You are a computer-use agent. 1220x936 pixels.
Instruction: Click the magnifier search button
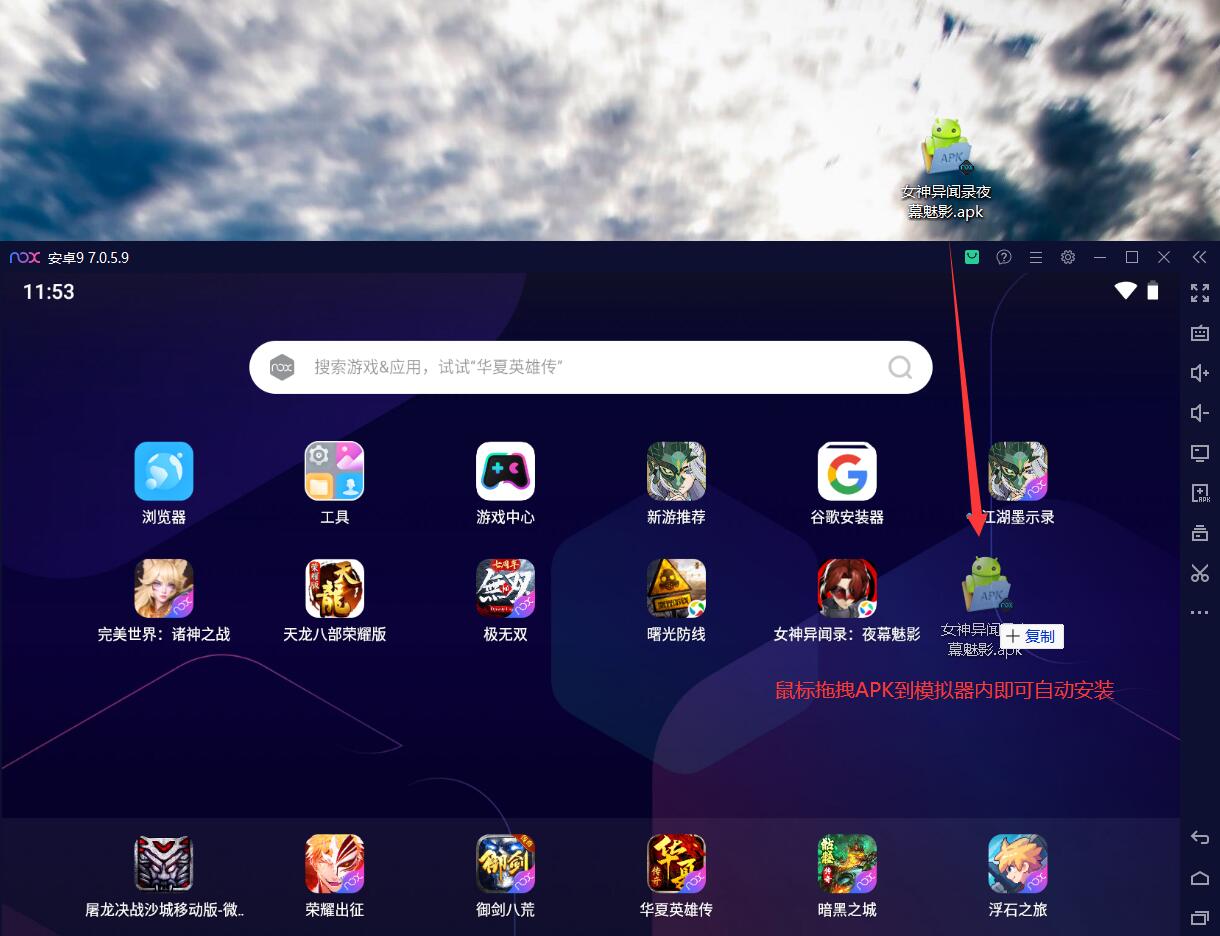click(x=900, y=367)
